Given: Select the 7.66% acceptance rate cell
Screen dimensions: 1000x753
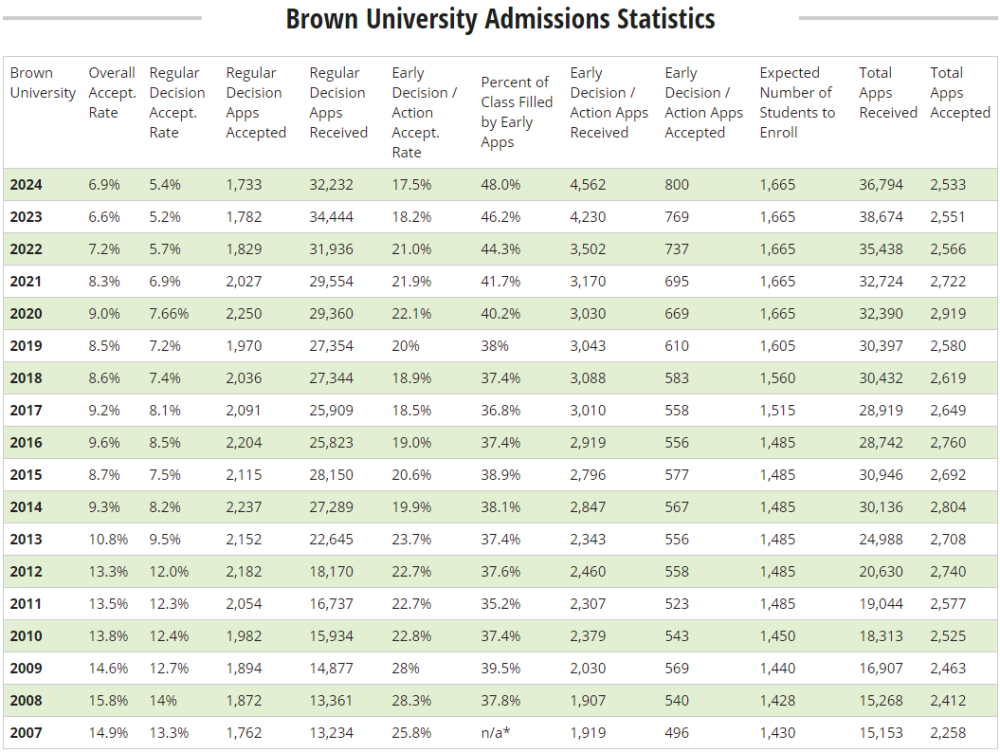Looking at the screenshot, I should (169, 314).
